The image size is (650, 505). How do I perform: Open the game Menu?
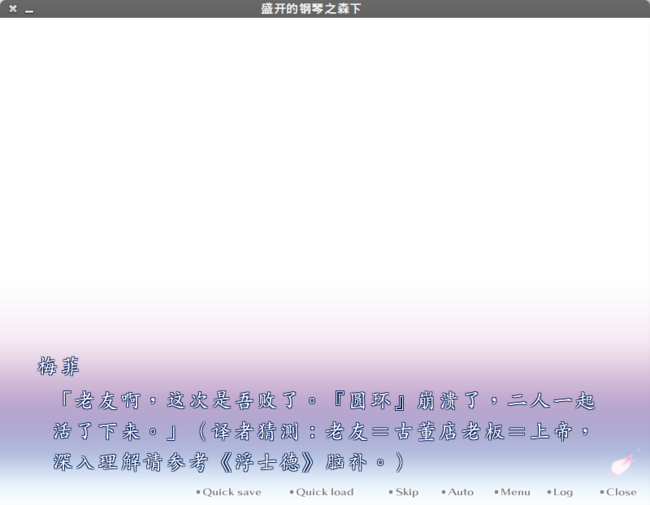tap(515, 492)
